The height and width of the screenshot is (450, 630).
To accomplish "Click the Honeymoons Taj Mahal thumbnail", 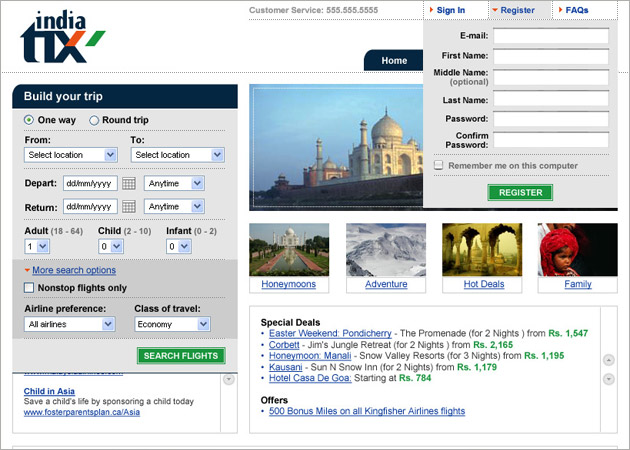I will coord(289,250).
